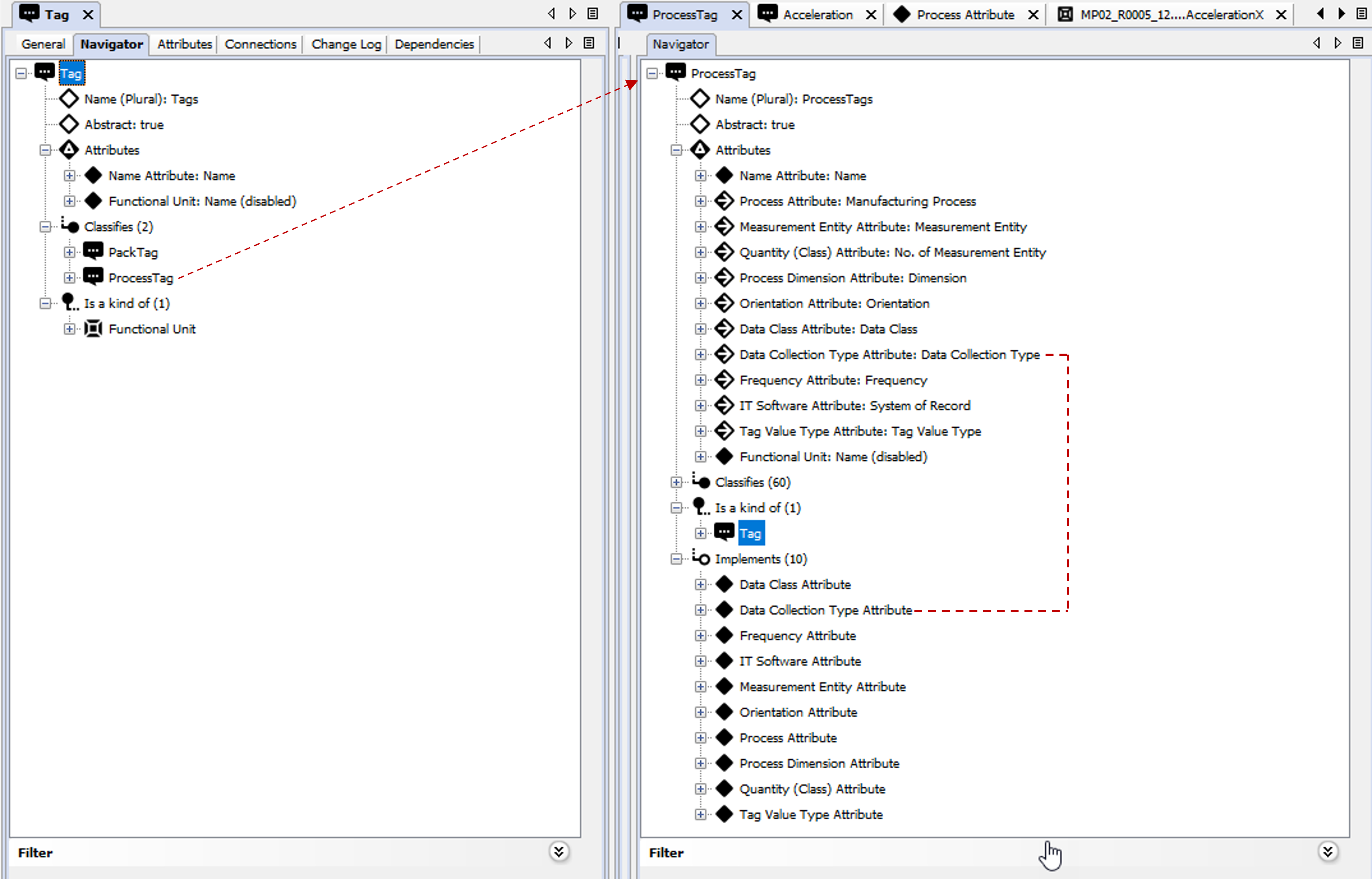Click the Abstract: true diamond icon in Tag panel
The height and width of the screenshot is (879, 1372).
[x=69, y=124]
